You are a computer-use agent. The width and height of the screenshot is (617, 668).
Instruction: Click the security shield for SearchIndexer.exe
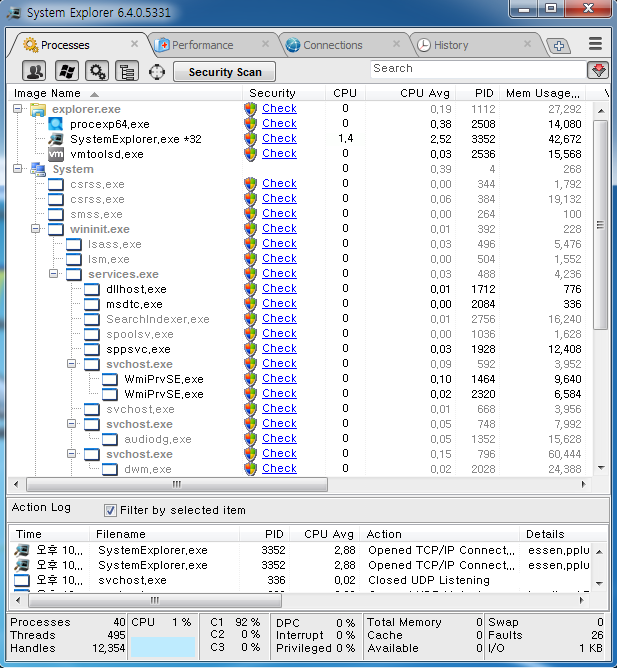(x=251, y=319)
